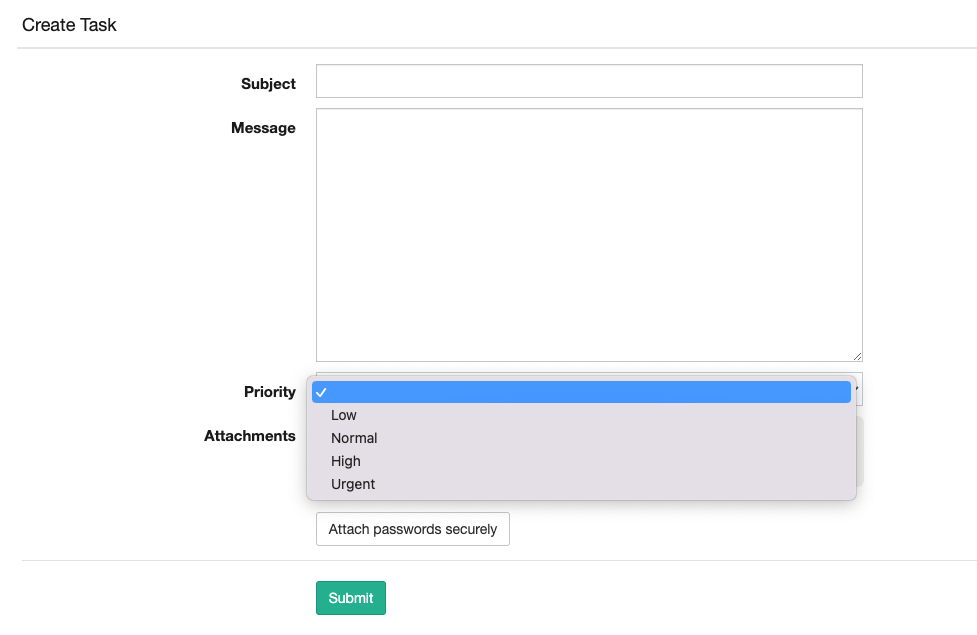Click the Attachments field label
977x635 pixels.
pyautogui.click(x=250, y=436)
